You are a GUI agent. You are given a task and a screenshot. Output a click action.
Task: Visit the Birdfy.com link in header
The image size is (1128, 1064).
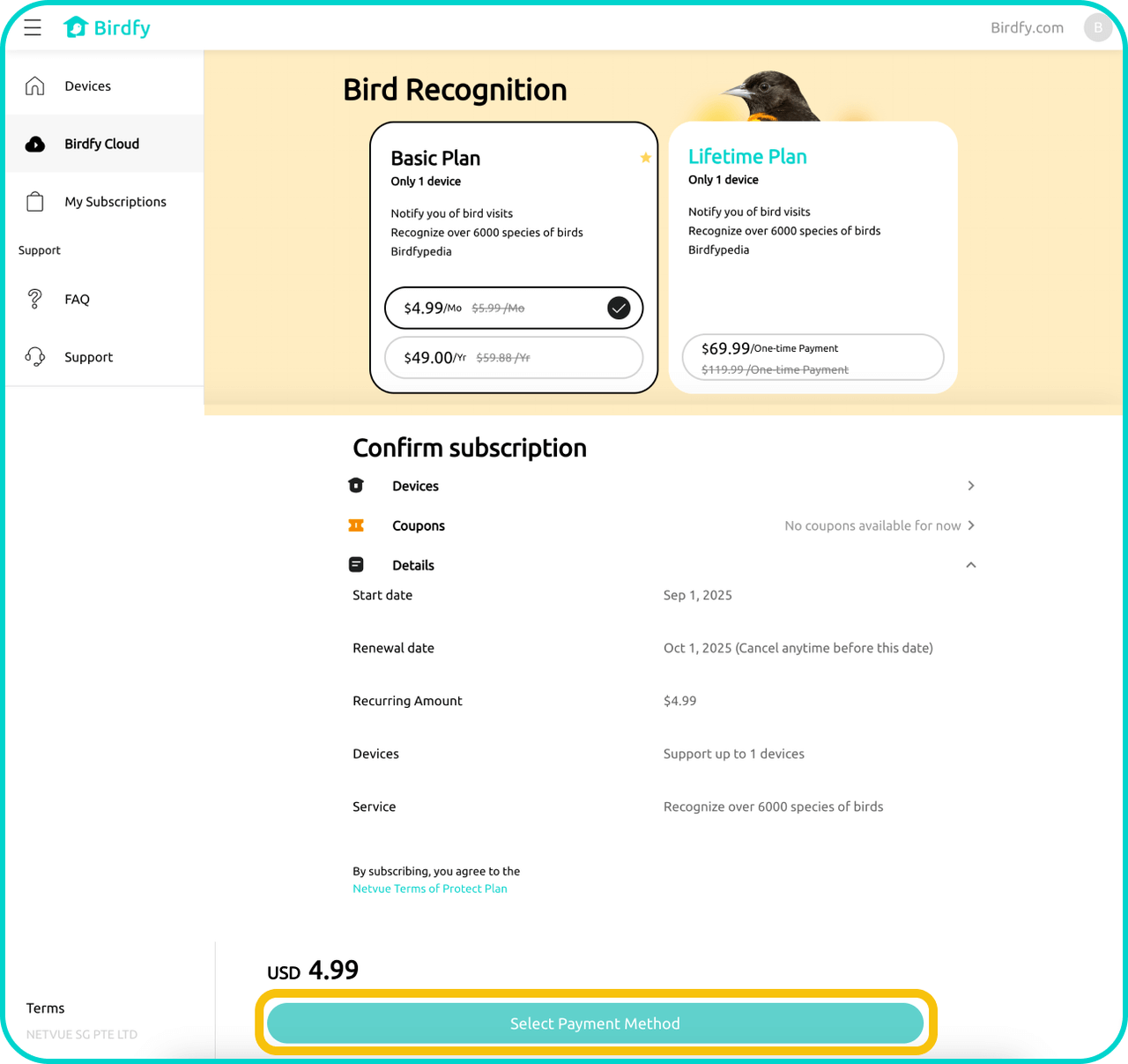(1027, 28)
